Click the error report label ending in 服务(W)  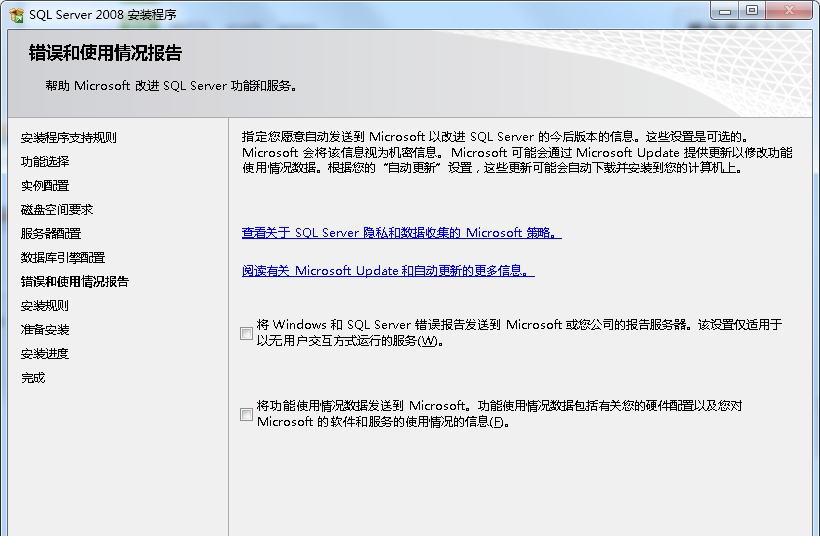click(519, 333)
